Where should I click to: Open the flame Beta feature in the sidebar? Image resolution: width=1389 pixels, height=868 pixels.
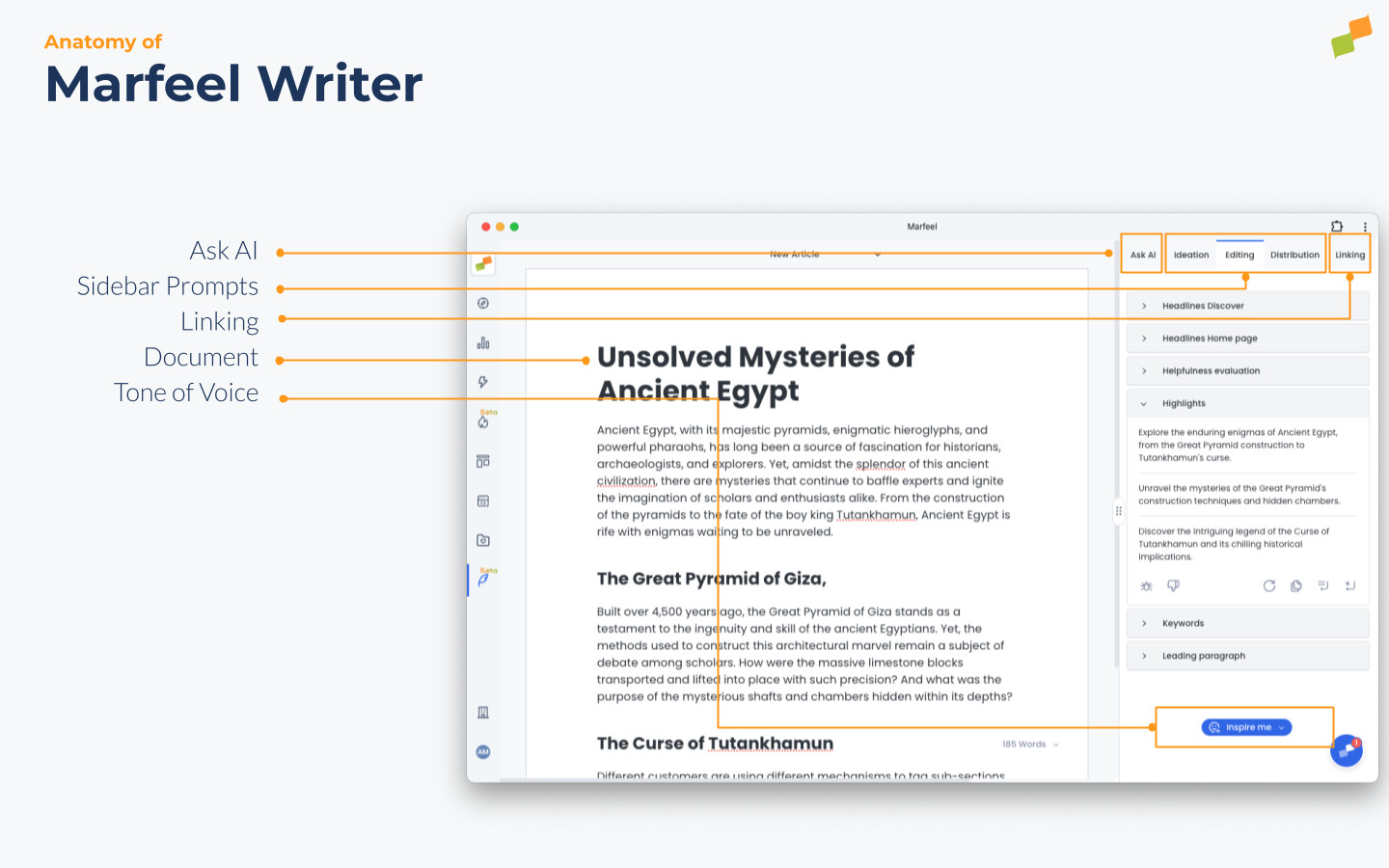pyautogui.click(x=483, y=421)
